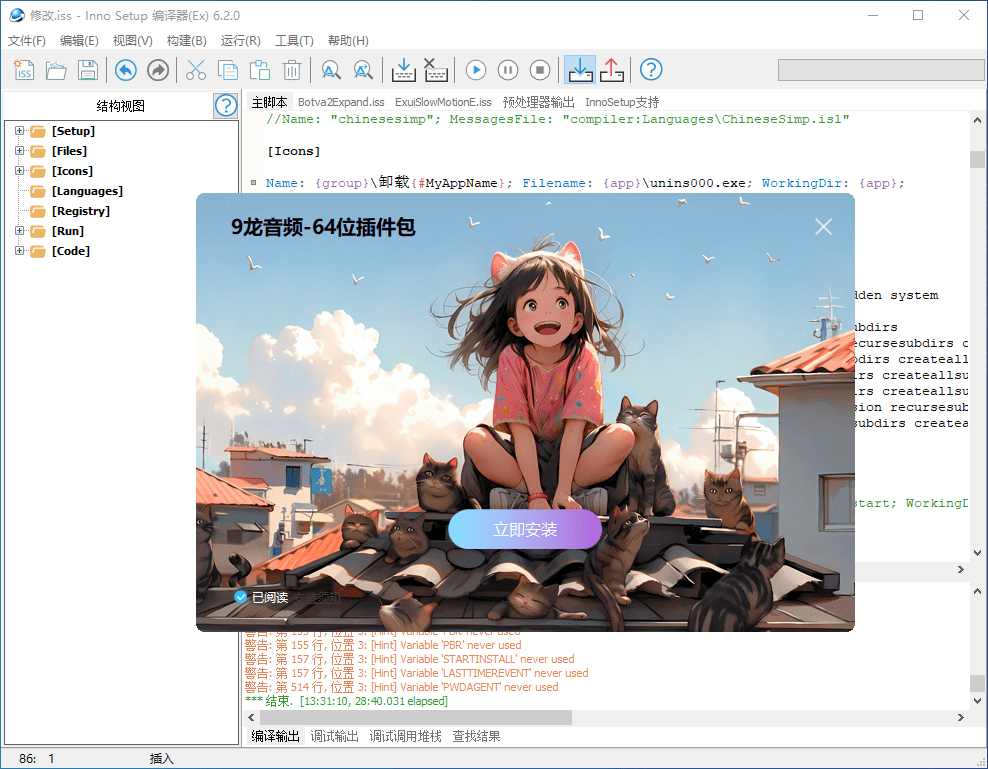Click the save file toolbar icon
Viewport: 988px width, 769px height.
point(88,70)
